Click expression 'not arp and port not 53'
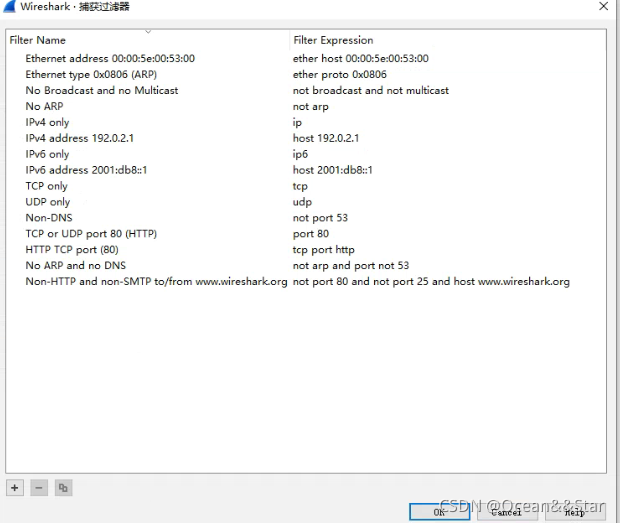 351,266
